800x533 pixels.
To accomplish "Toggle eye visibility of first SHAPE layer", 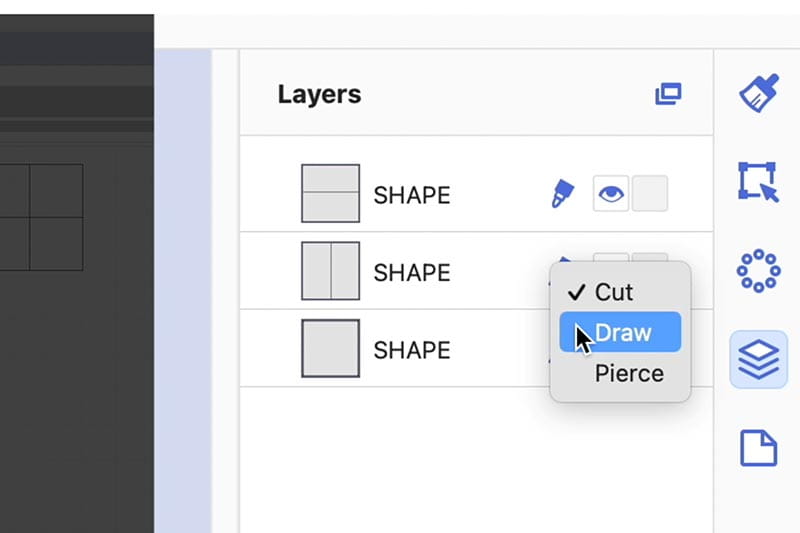I will pyautogui.click(x=611, y=194).
